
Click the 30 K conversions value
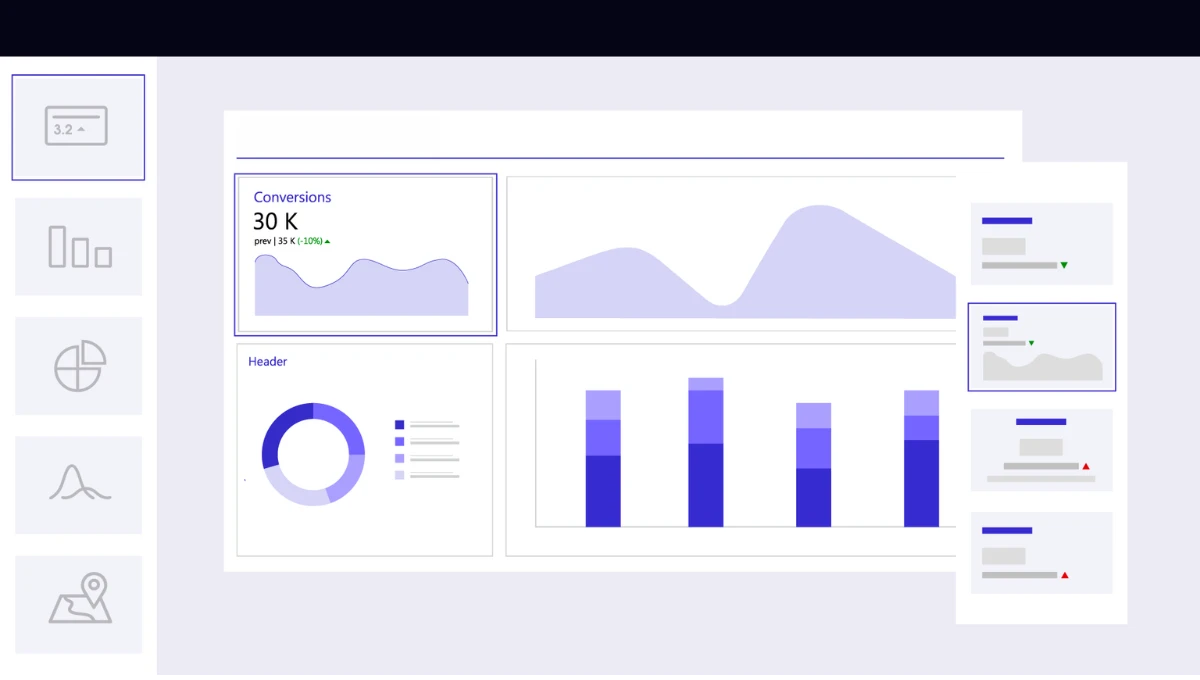[275, 222]
